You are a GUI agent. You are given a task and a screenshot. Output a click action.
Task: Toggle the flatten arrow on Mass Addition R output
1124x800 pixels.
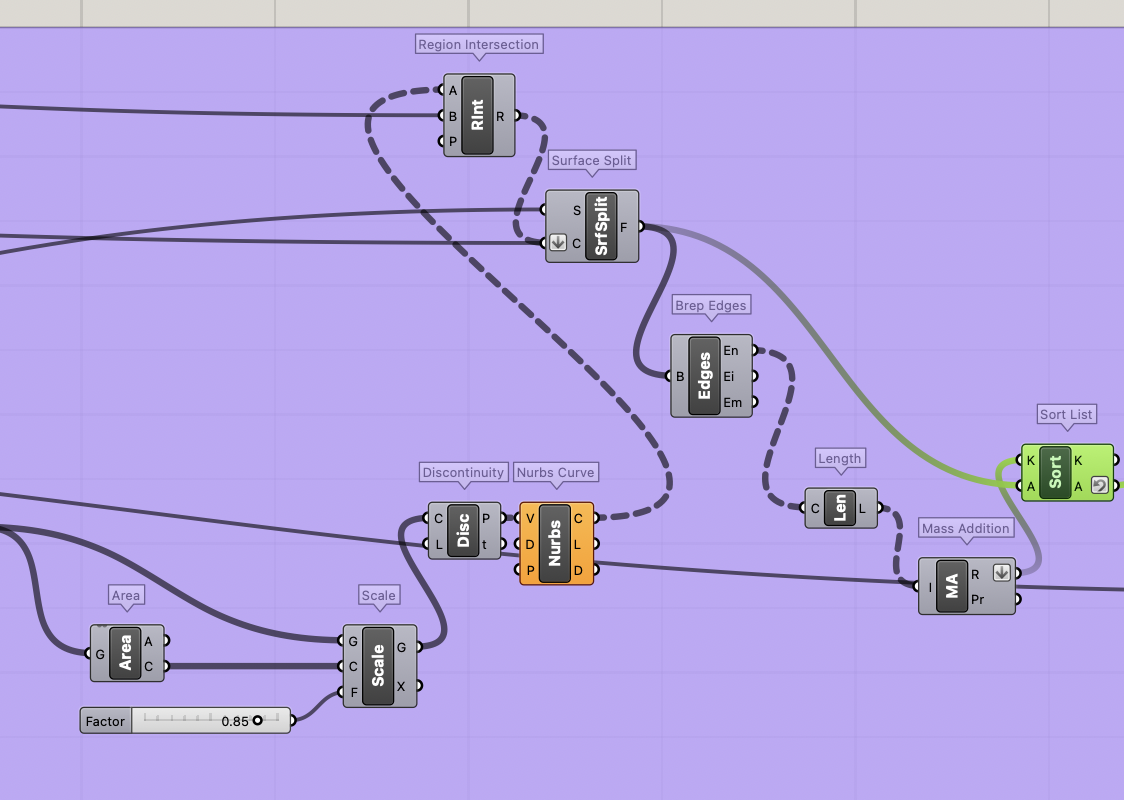tap(1002, 573)
